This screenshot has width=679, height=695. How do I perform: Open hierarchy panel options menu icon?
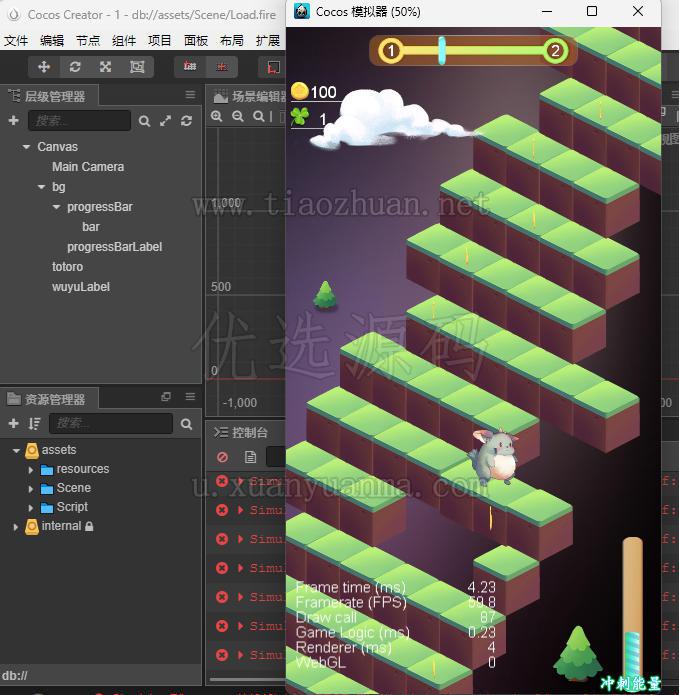coord(190,94)
